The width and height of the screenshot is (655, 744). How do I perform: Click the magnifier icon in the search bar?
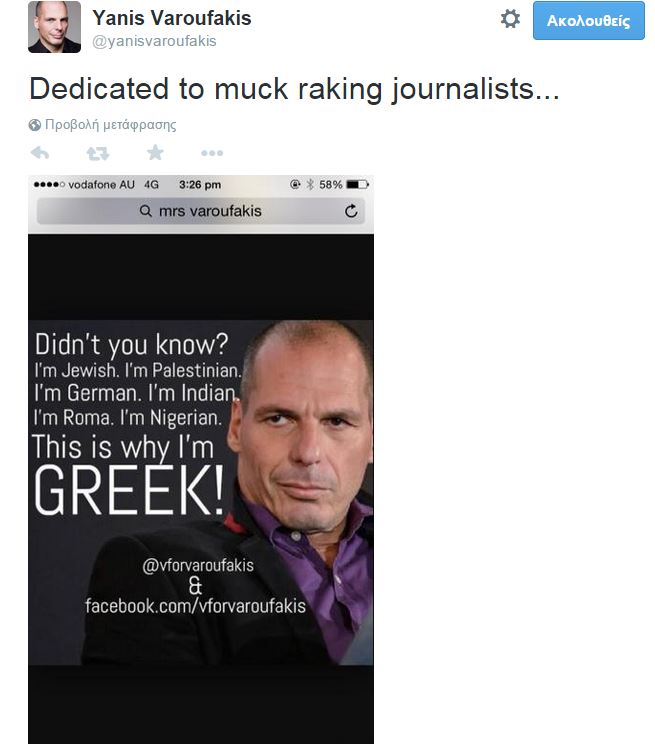(x=146, y=211)
